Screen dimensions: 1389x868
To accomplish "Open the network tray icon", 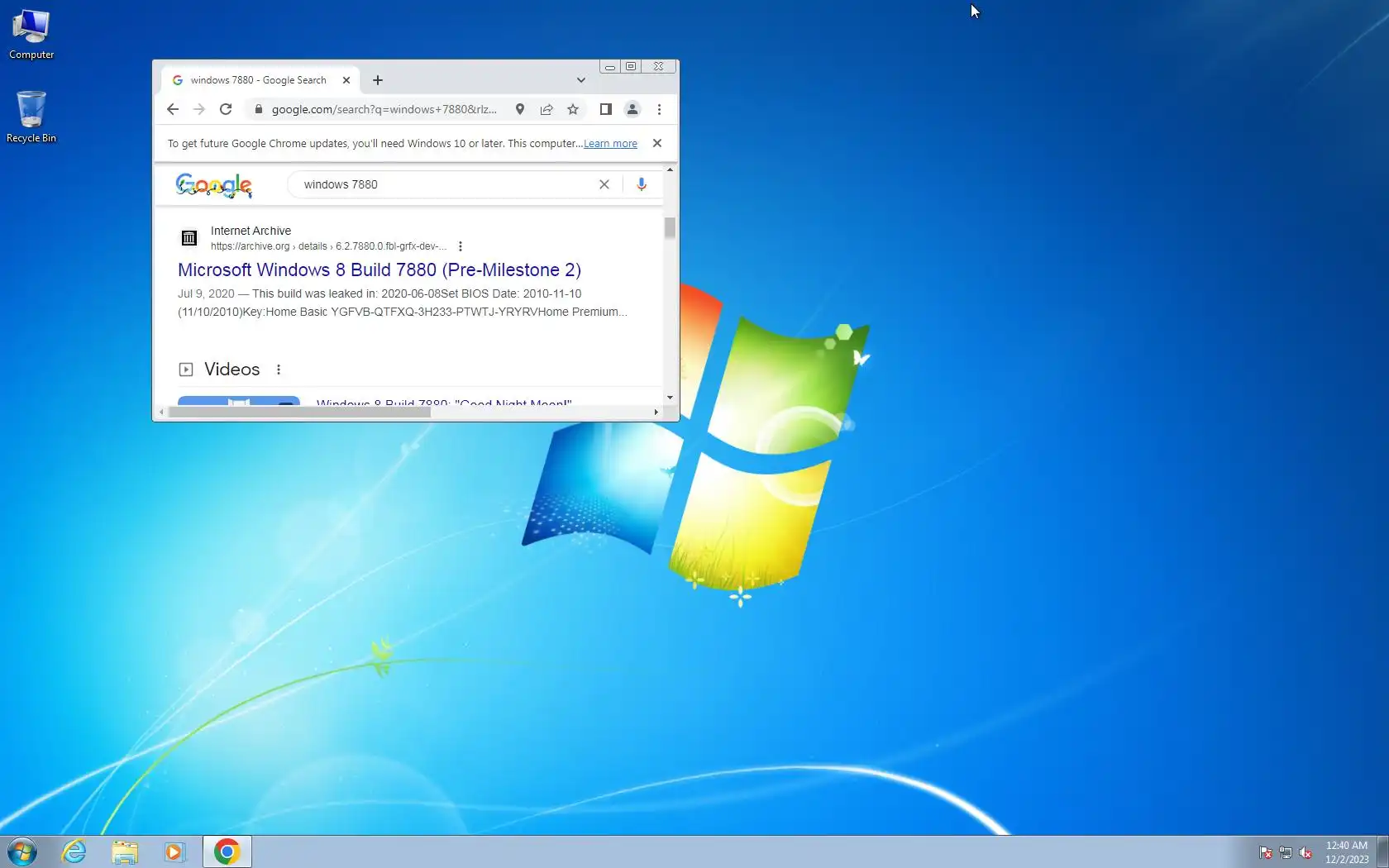I will coord(1286,852).
